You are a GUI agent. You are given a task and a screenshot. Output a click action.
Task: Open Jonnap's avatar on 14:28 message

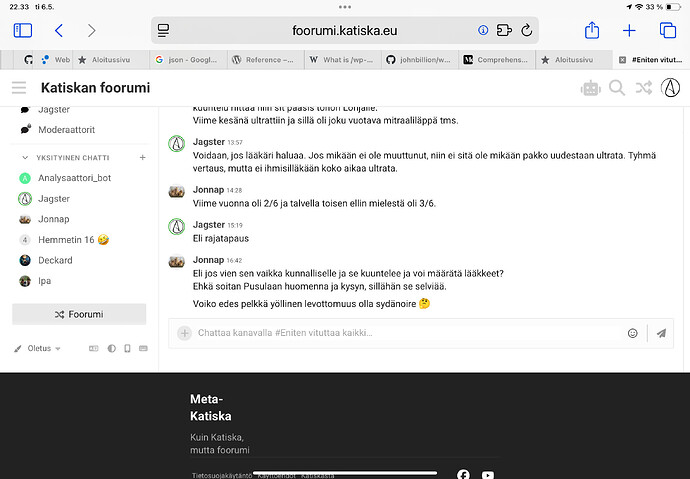(x=176, y=192)
